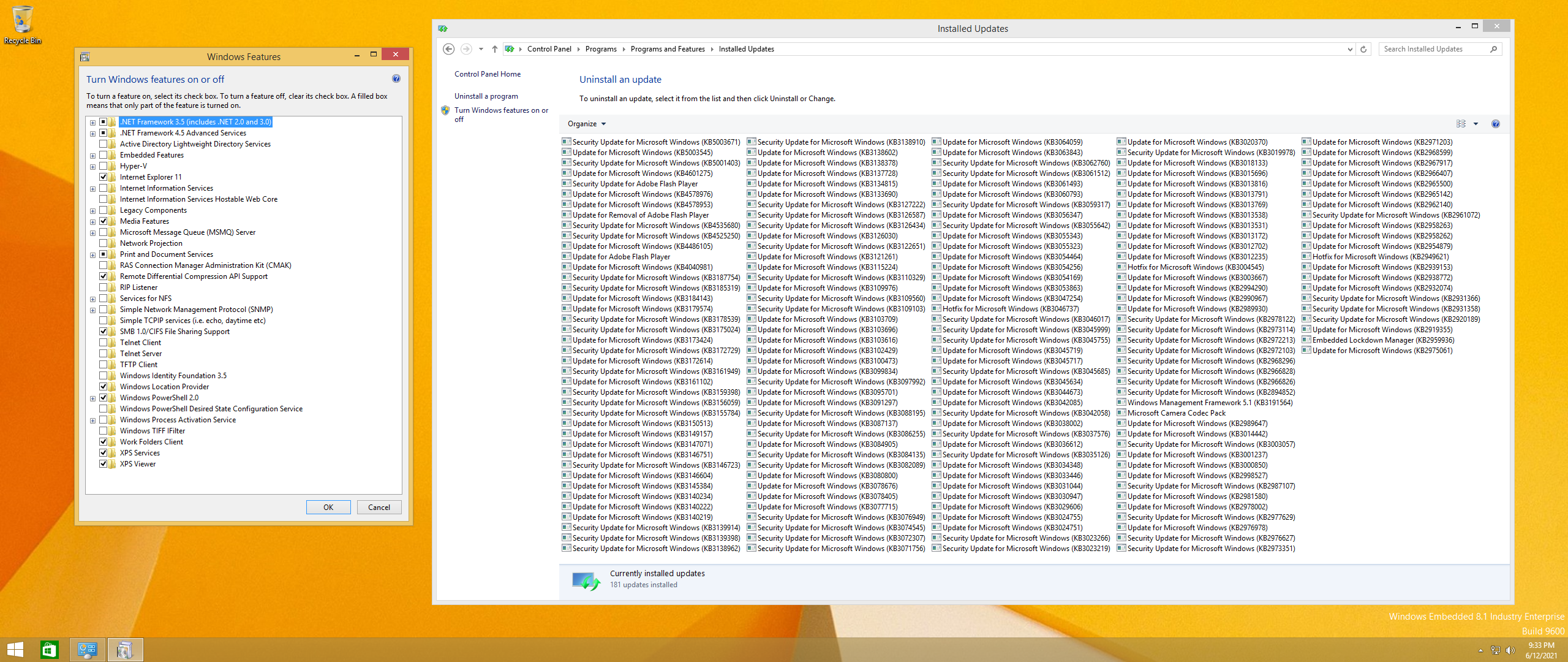Click the shield icon beside Turn Windows features
1568x662 pixels.
445,110
